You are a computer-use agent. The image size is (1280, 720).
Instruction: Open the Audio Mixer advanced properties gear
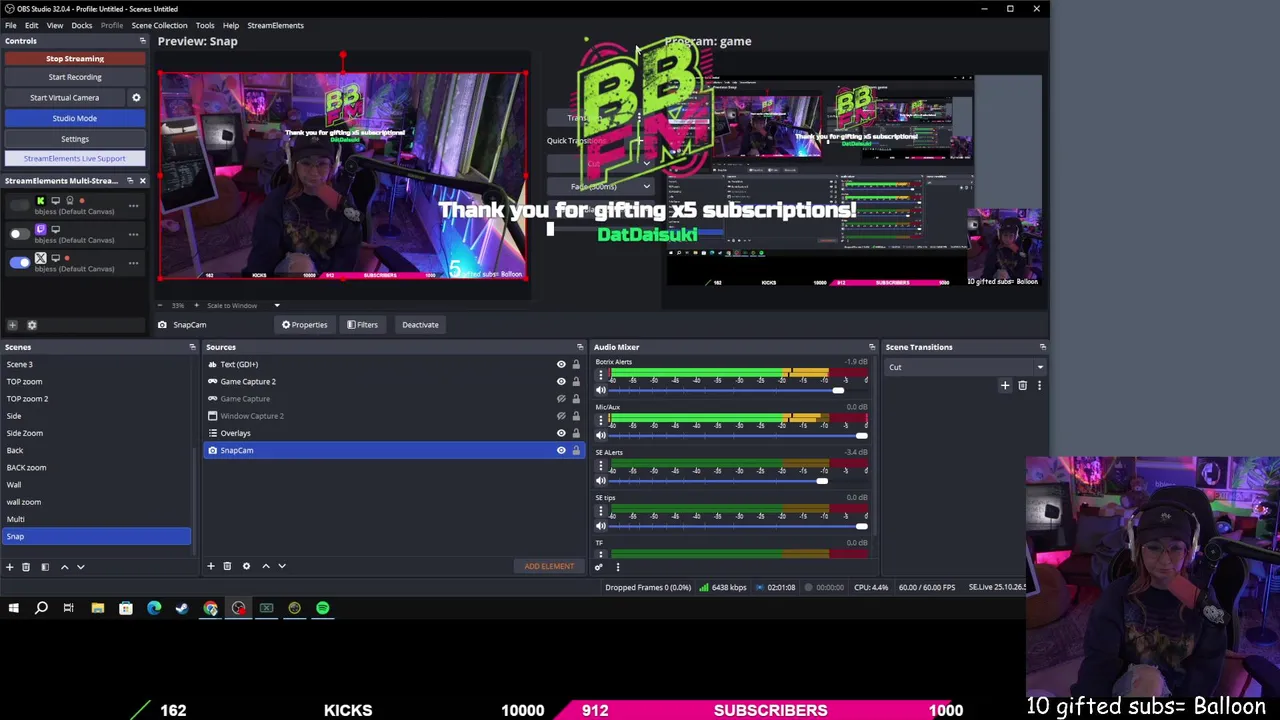(598, 567)
